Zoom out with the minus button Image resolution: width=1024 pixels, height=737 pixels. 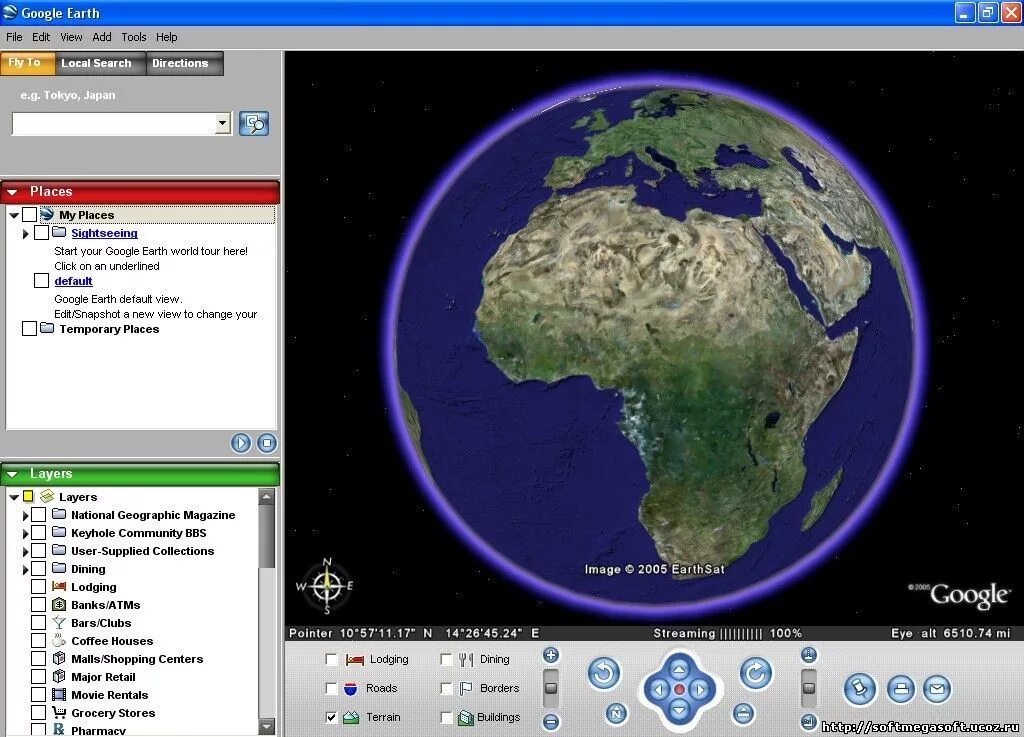coord(551,722)
